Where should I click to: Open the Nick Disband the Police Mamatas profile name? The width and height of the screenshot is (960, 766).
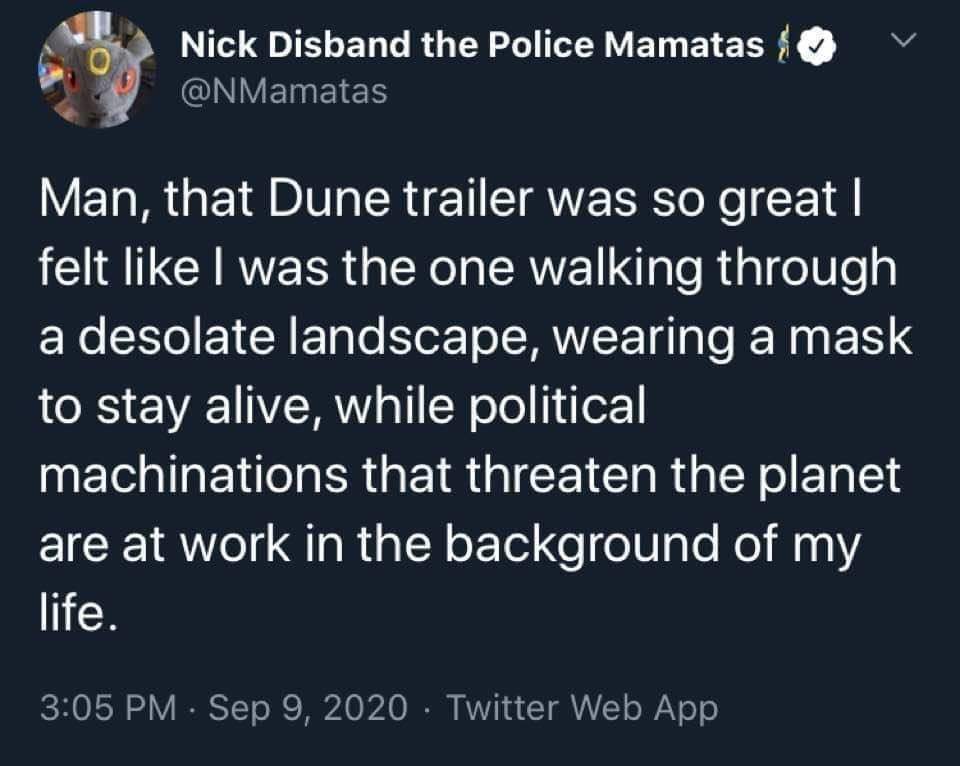pyautogui.click(x=474, y=46)
